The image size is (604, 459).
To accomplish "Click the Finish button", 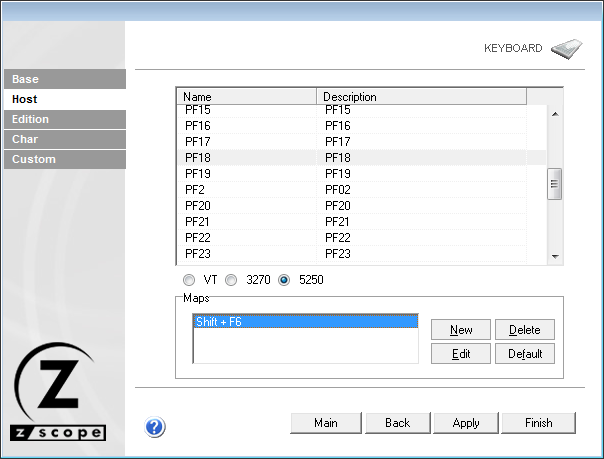I will coord(539,423).
